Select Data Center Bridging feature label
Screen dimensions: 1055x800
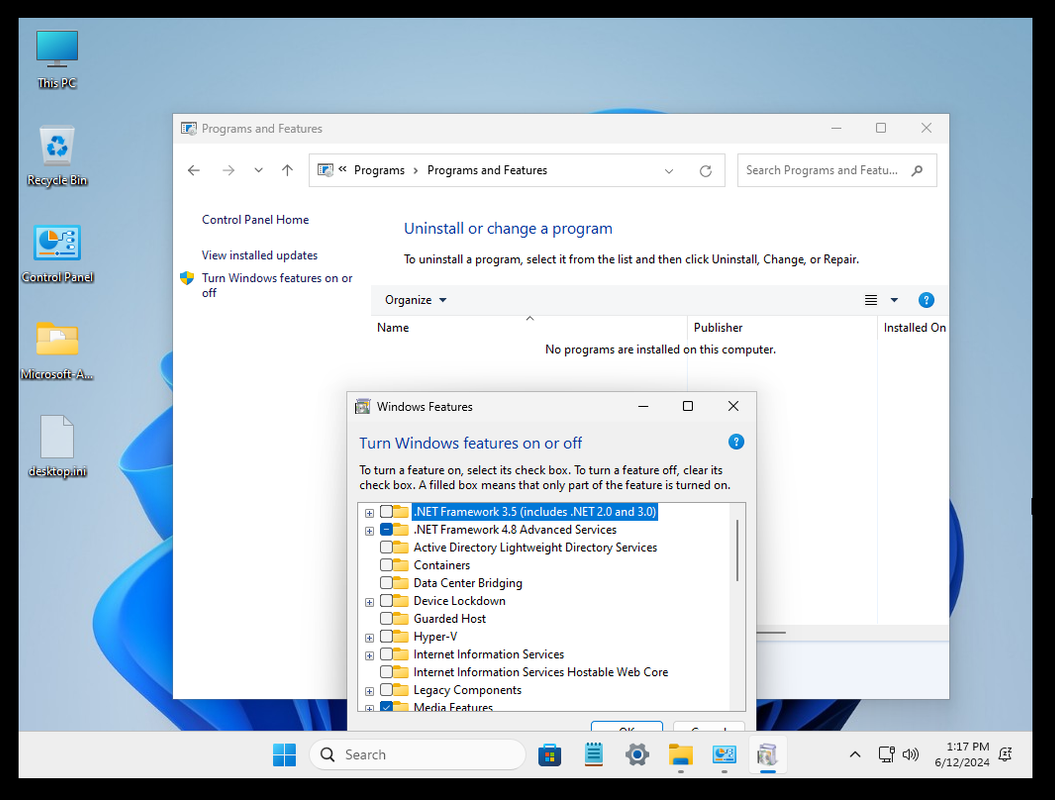click(468, 583)
